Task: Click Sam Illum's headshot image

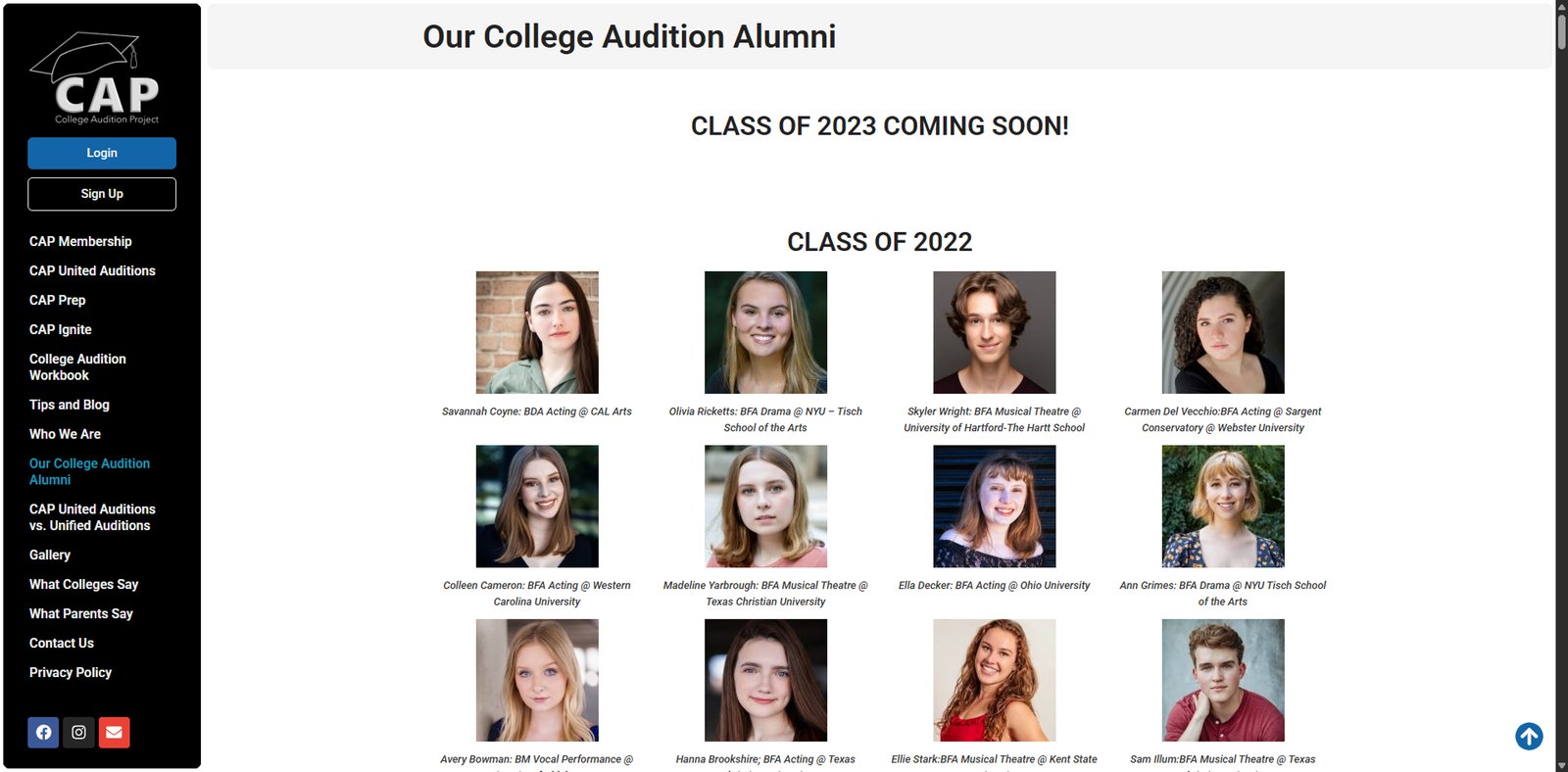Action: tap(1222, 680)
